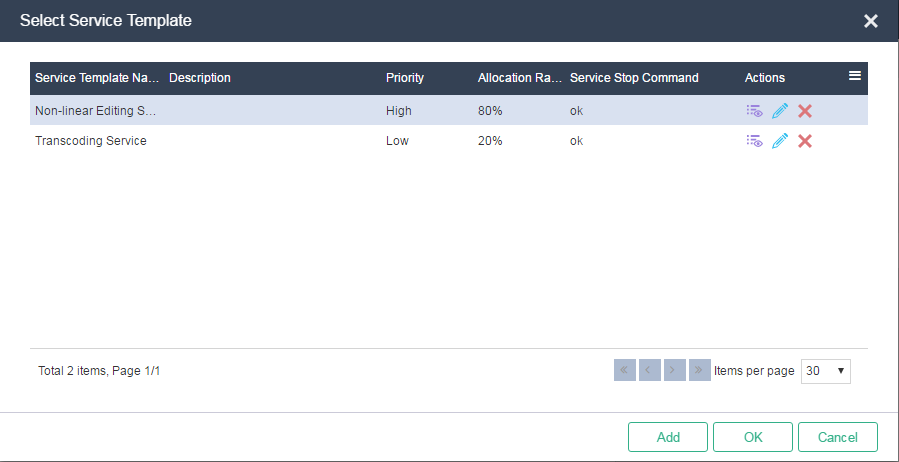
Task: Sort by the Priority column header
Action: tap(405, 78)
